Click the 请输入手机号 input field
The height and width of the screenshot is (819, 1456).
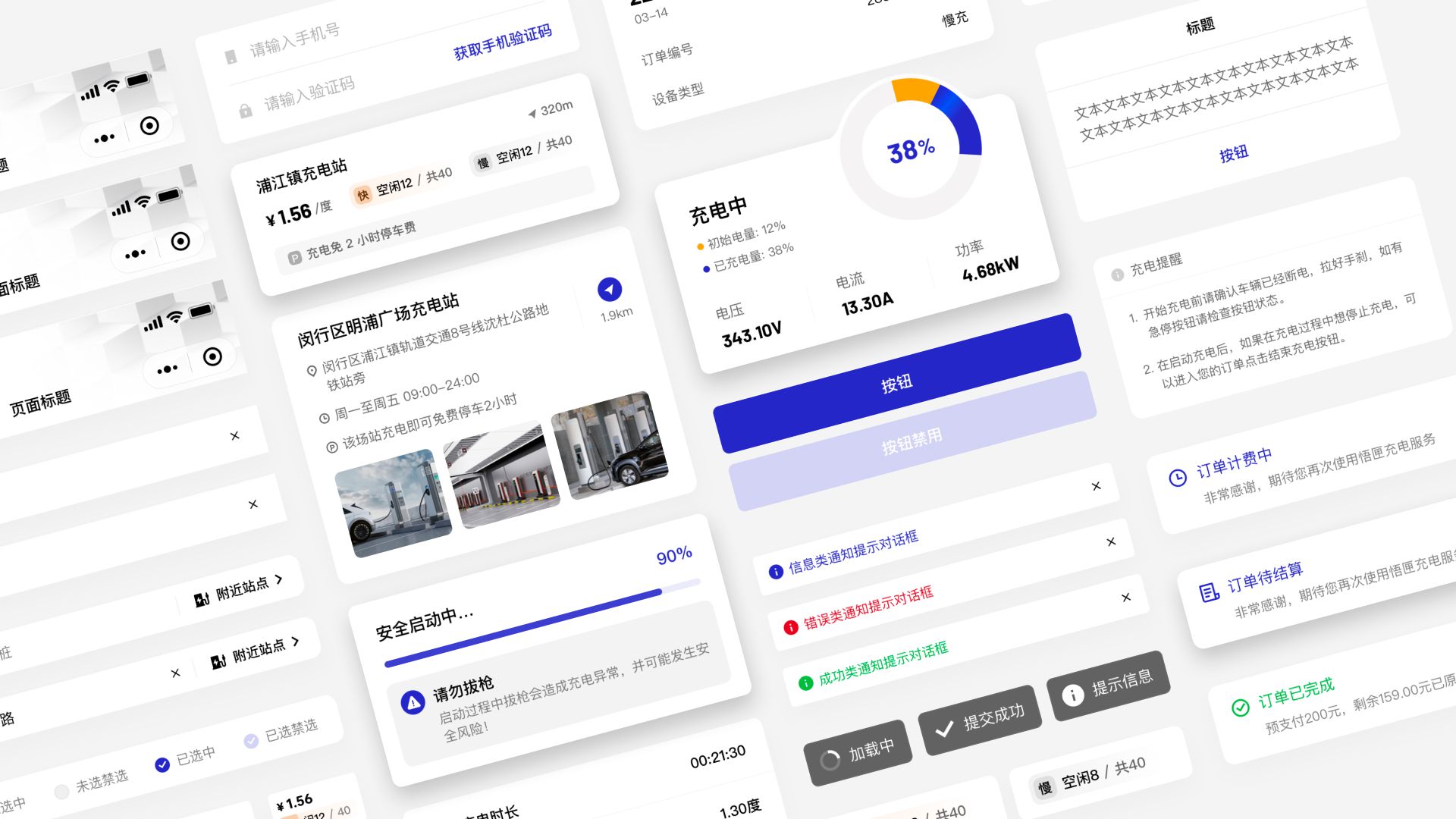coord(295,41)
